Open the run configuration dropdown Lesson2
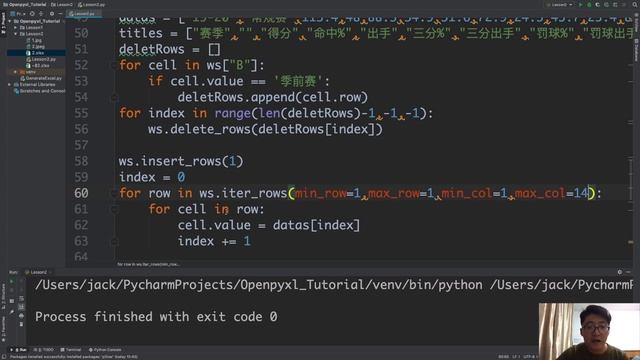The image size is (640, 360). tap(560, 4)
